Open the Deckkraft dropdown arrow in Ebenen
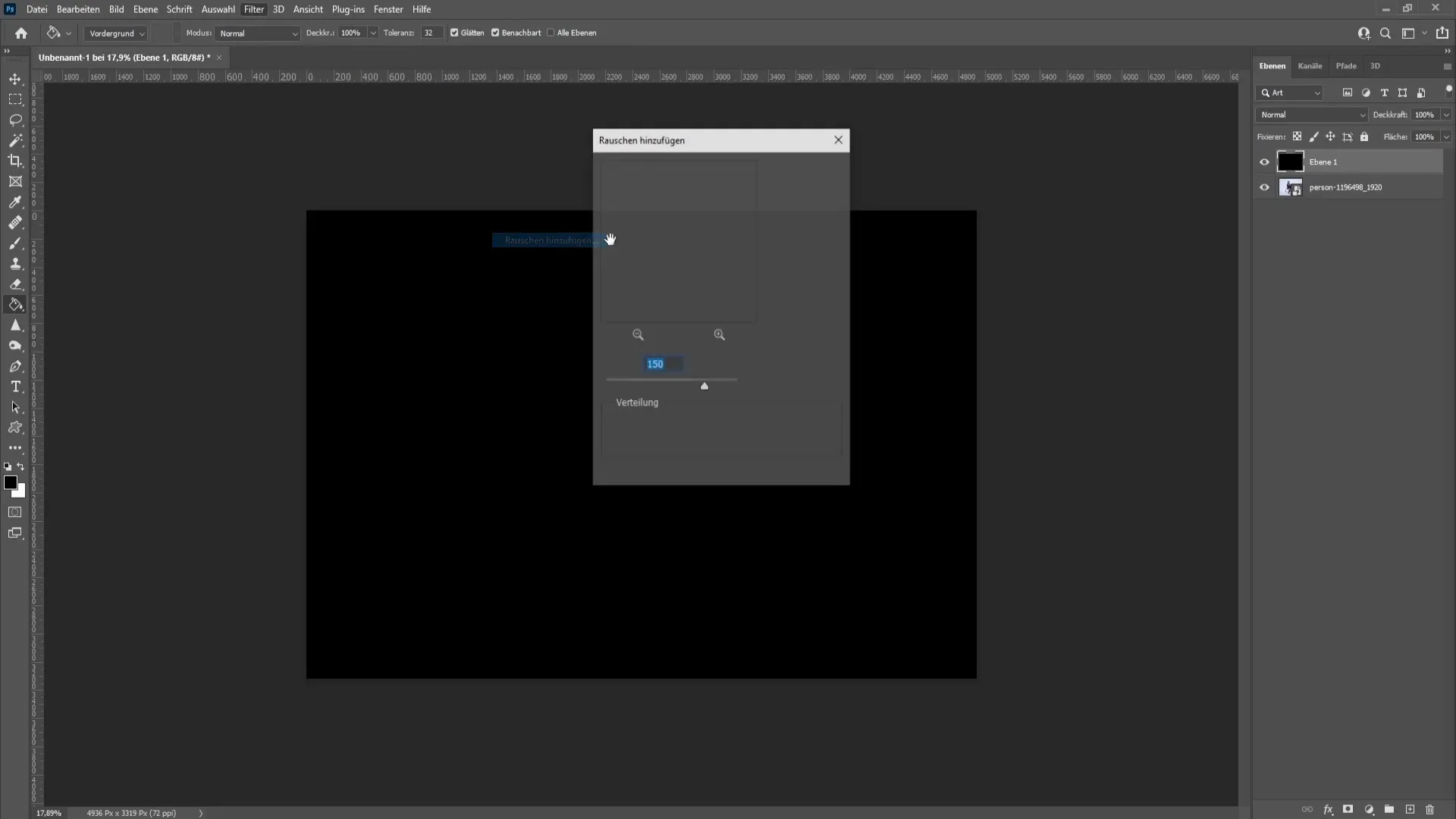The width and height of the screenshot is (1456, 819). point(1446,115)
